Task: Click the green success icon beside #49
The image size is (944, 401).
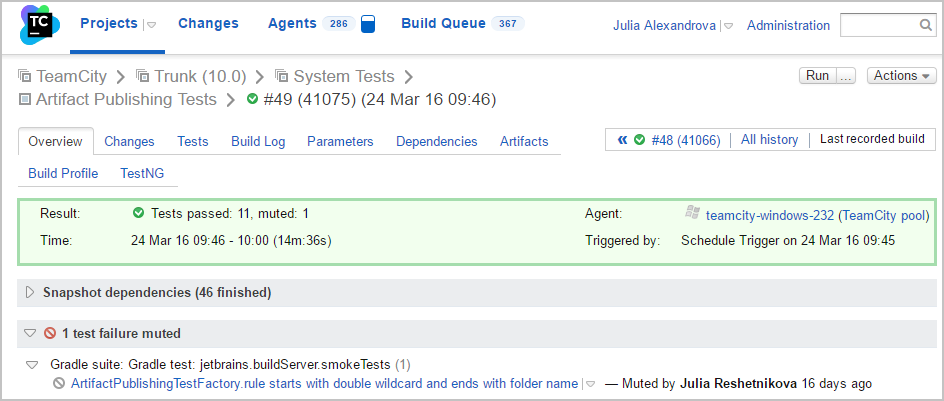Action: click(252, 99)
